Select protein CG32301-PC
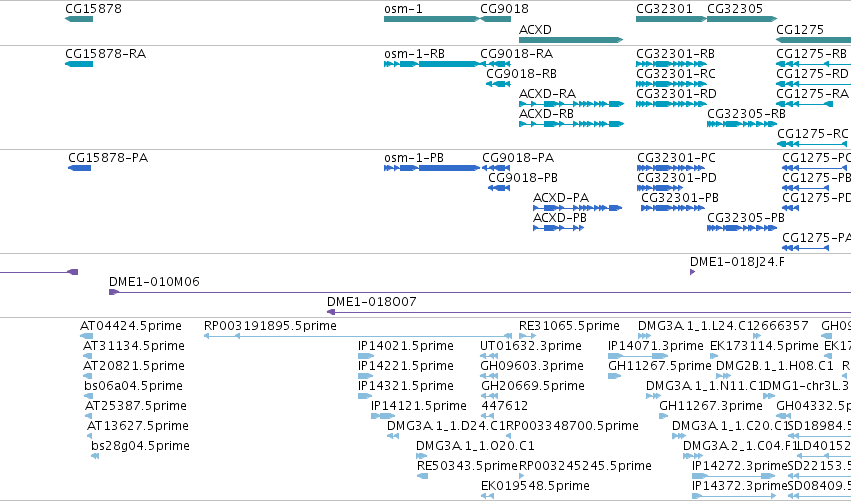The image size is (851, 501). 676,158
